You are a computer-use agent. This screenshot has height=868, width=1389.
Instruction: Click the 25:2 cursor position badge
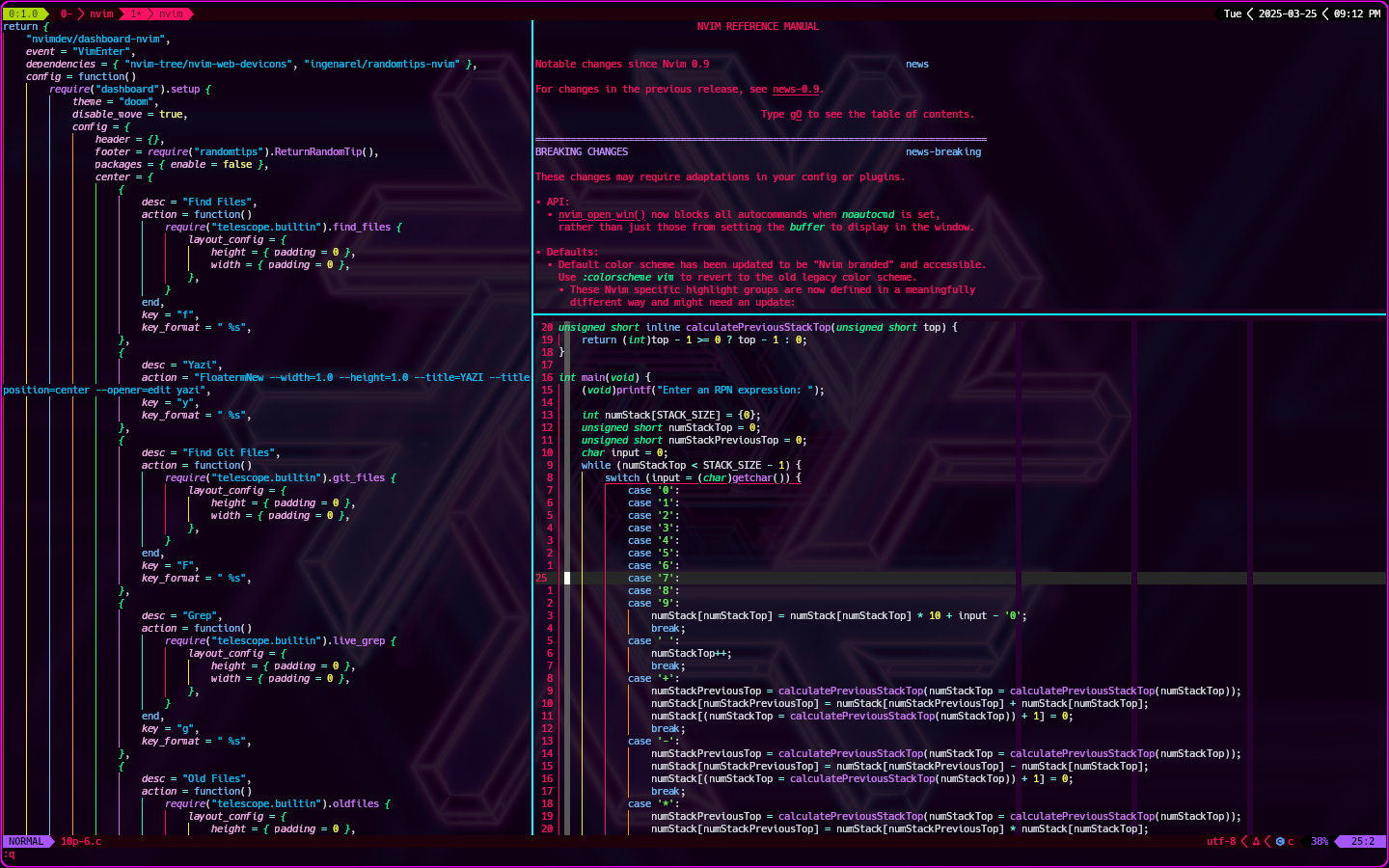tap(1362, 841)
